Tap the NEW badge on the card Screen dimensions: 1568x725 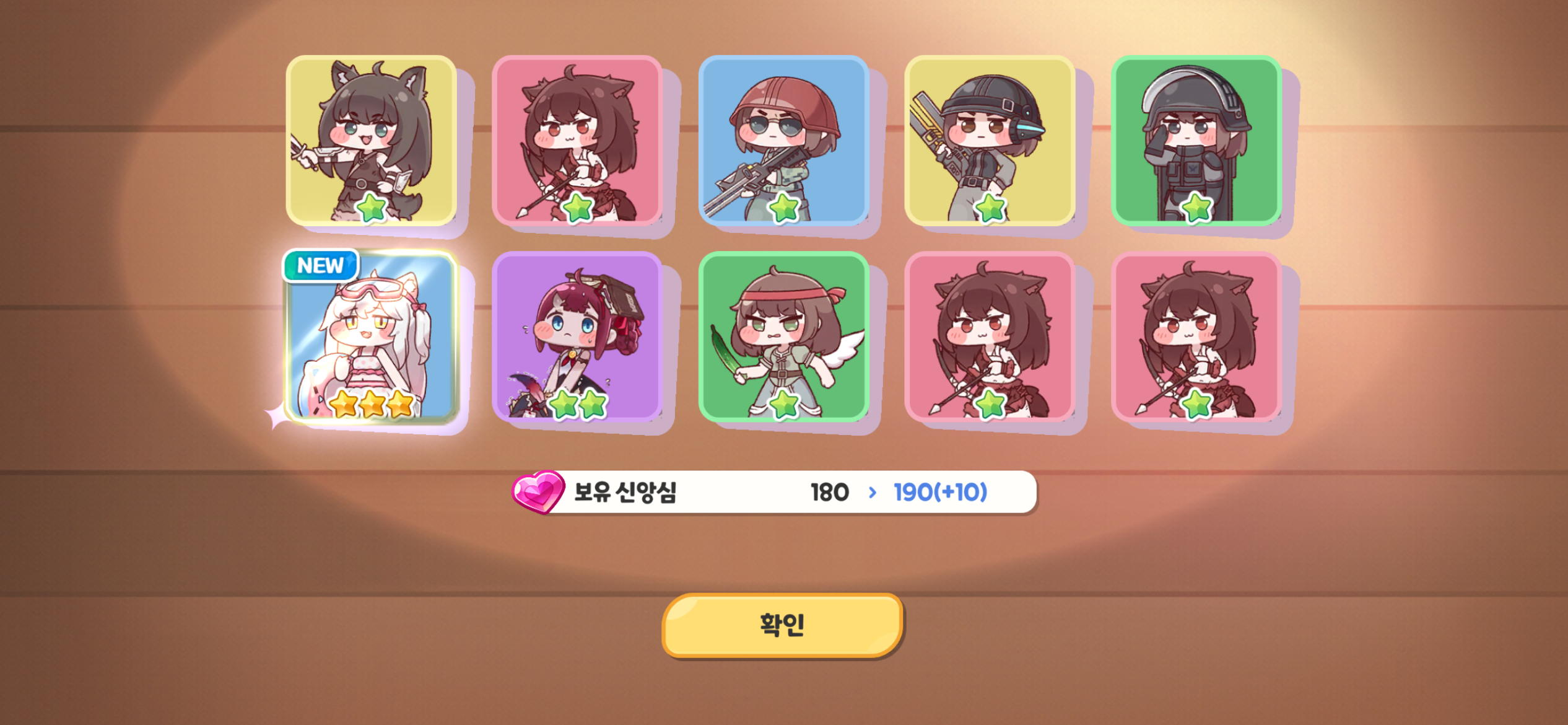pyautogui.click(x=321, y=266)
